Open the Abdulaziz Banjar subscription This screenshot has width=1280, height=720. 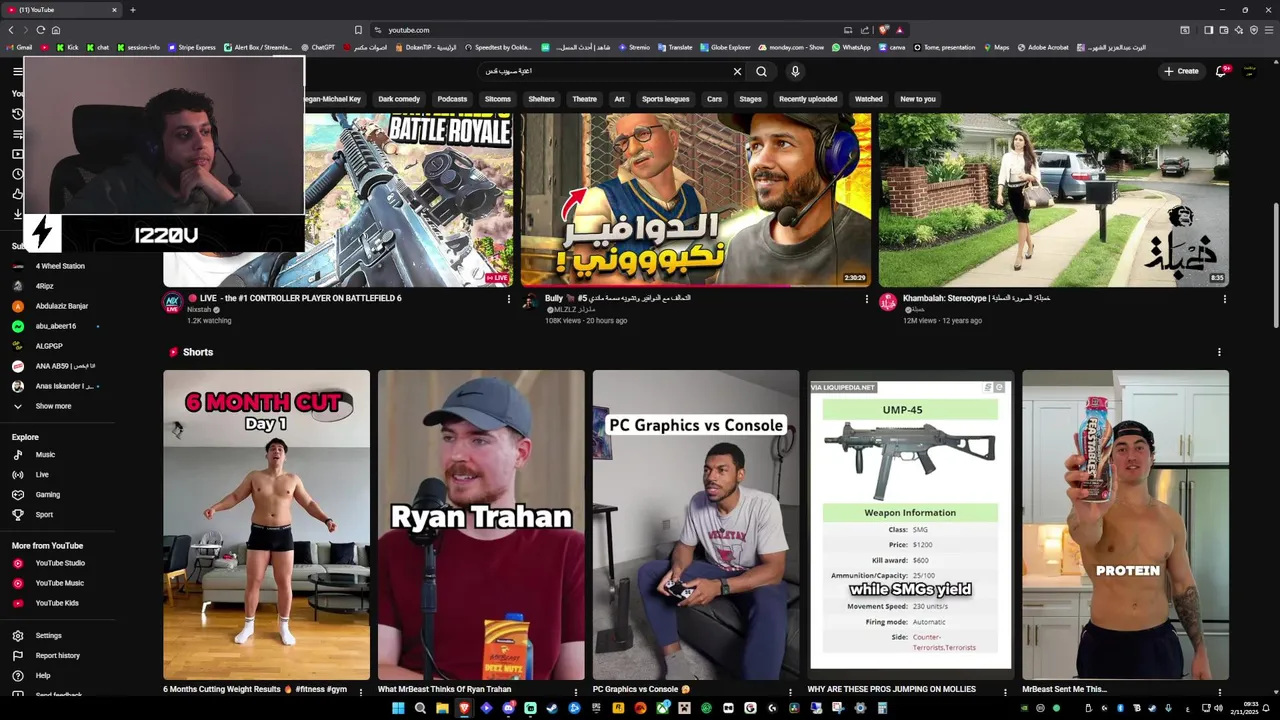62,306
